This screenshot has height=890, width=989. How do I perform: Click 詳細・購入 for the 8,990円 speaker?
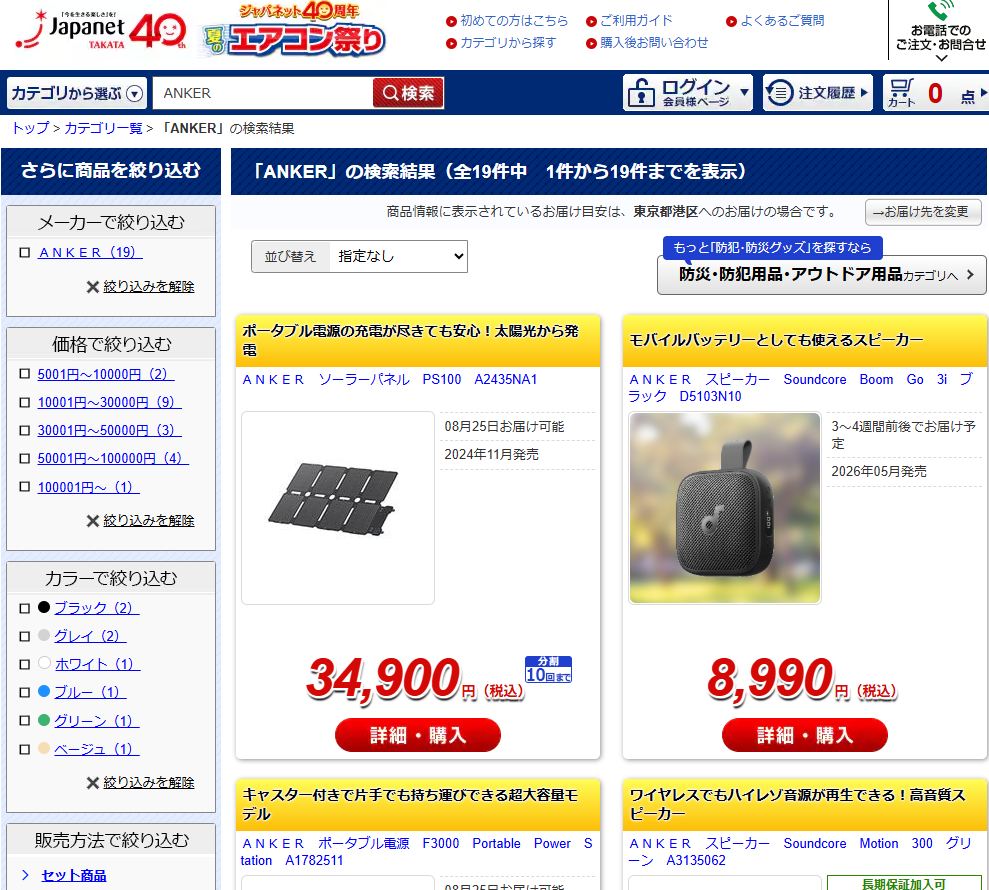pyautogui.click(x=805, y=735)
